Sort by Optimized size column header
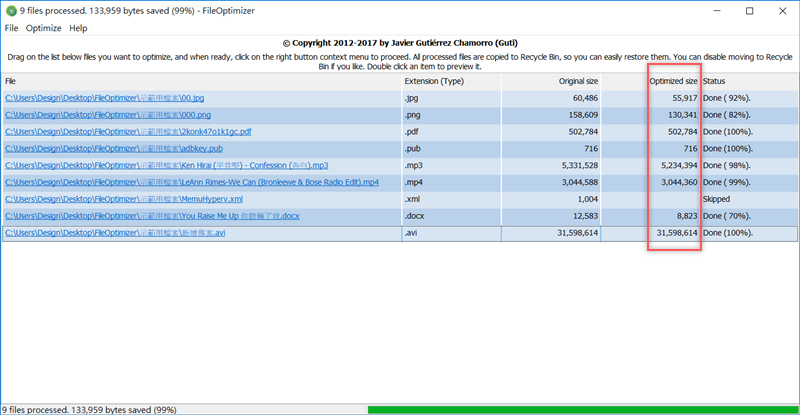Image resolution: width=800 pixels, height=415 pixels. [672, 81]
